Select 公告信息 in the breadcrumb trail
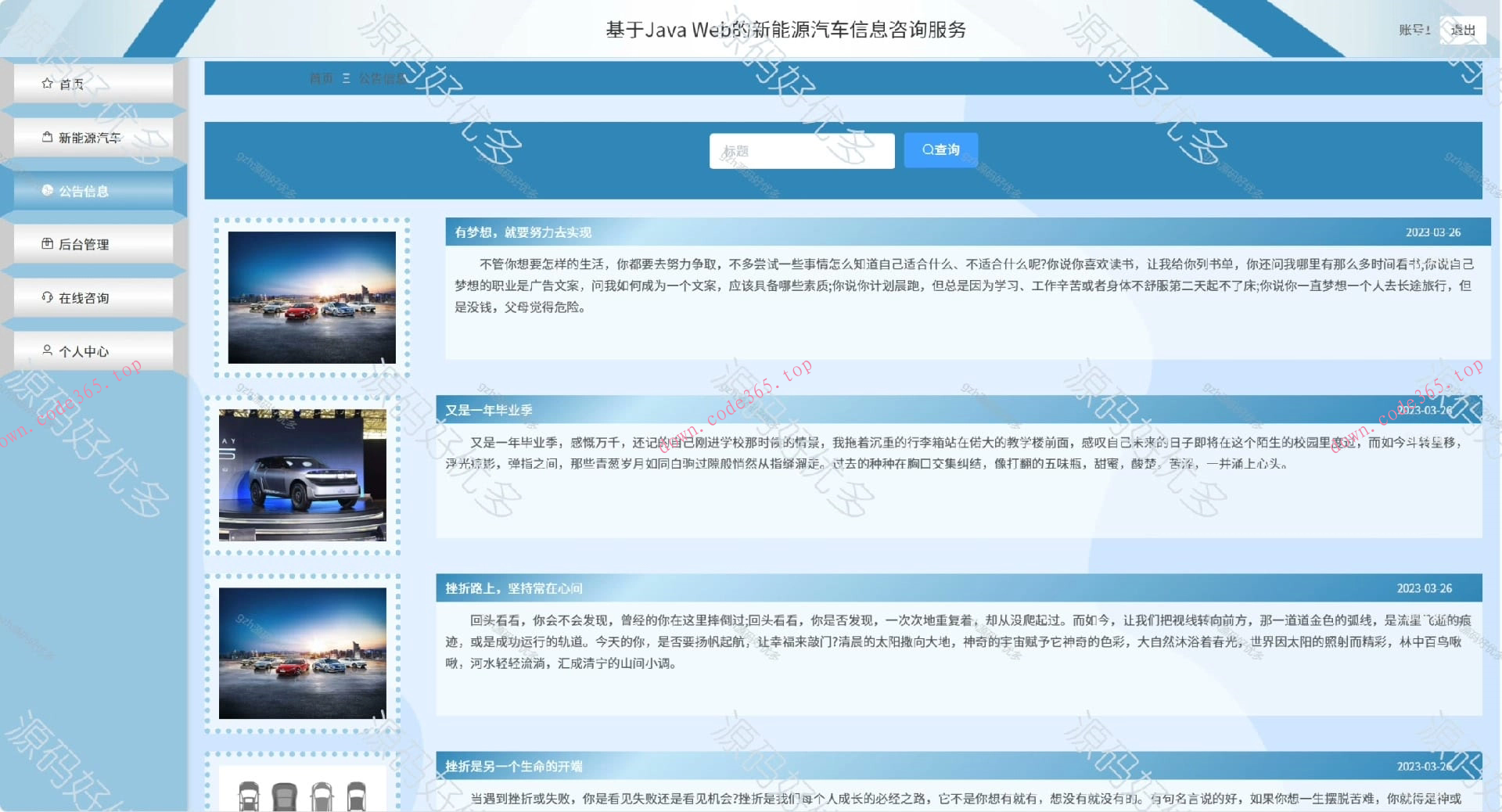The width and height of the screenshot is (1502, 812). 383,78
